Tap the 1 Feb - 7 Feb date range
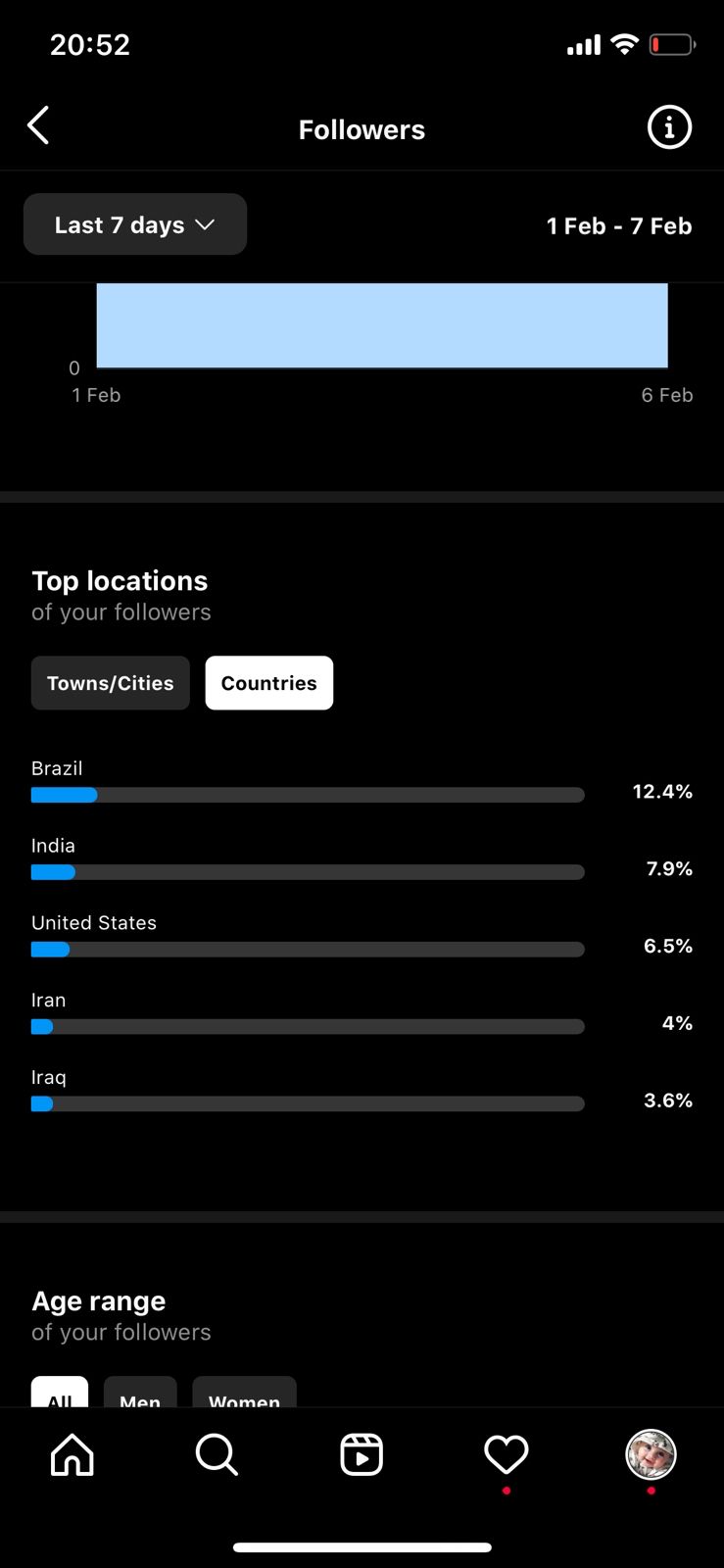The image size is (724, 1568). click(619, 225)
